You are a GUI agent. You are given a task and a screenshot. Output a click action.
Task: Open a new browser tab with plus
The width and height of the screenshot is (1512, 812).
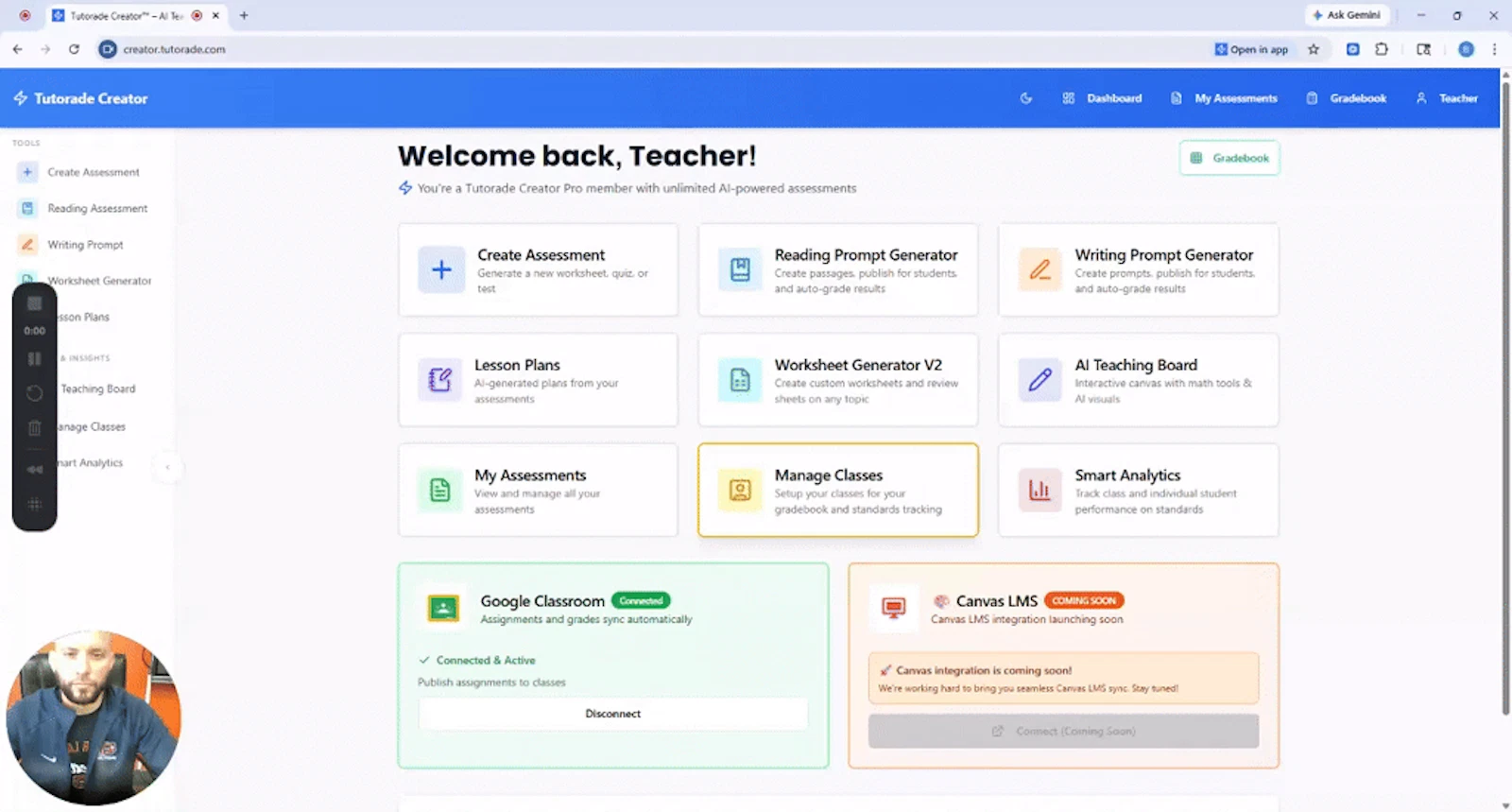tap(244, 15)
